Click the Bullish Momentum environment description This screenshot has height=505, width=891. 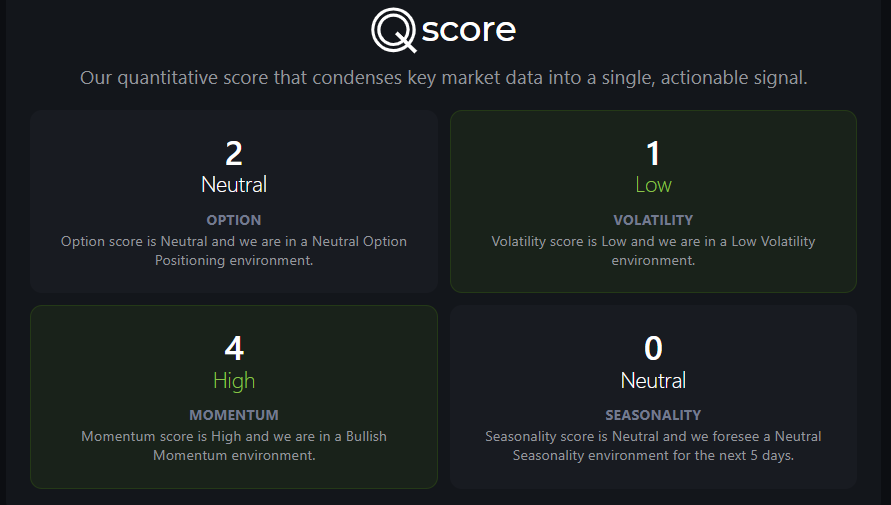234,446
